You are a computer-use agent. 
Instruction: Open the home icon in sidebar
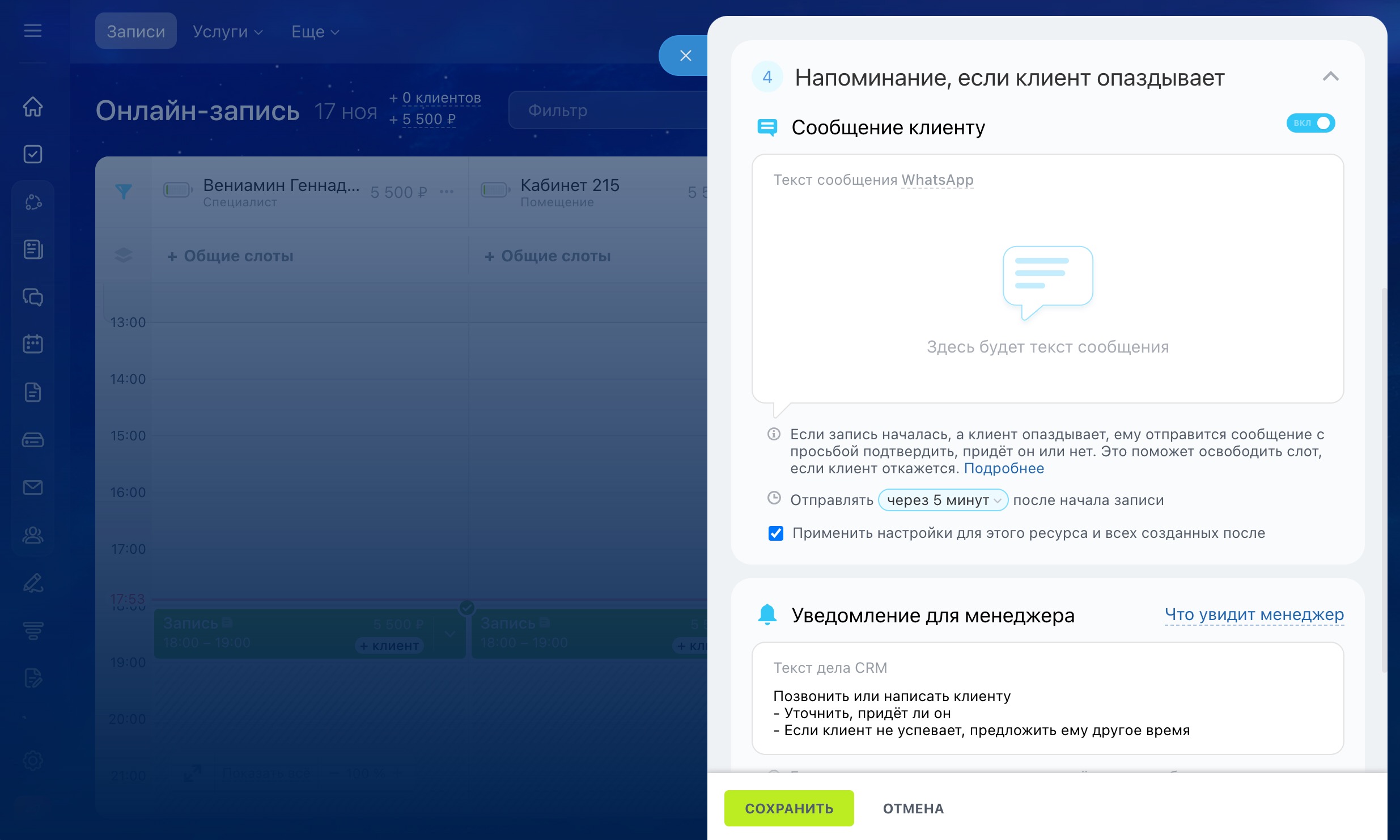[33, 107]
